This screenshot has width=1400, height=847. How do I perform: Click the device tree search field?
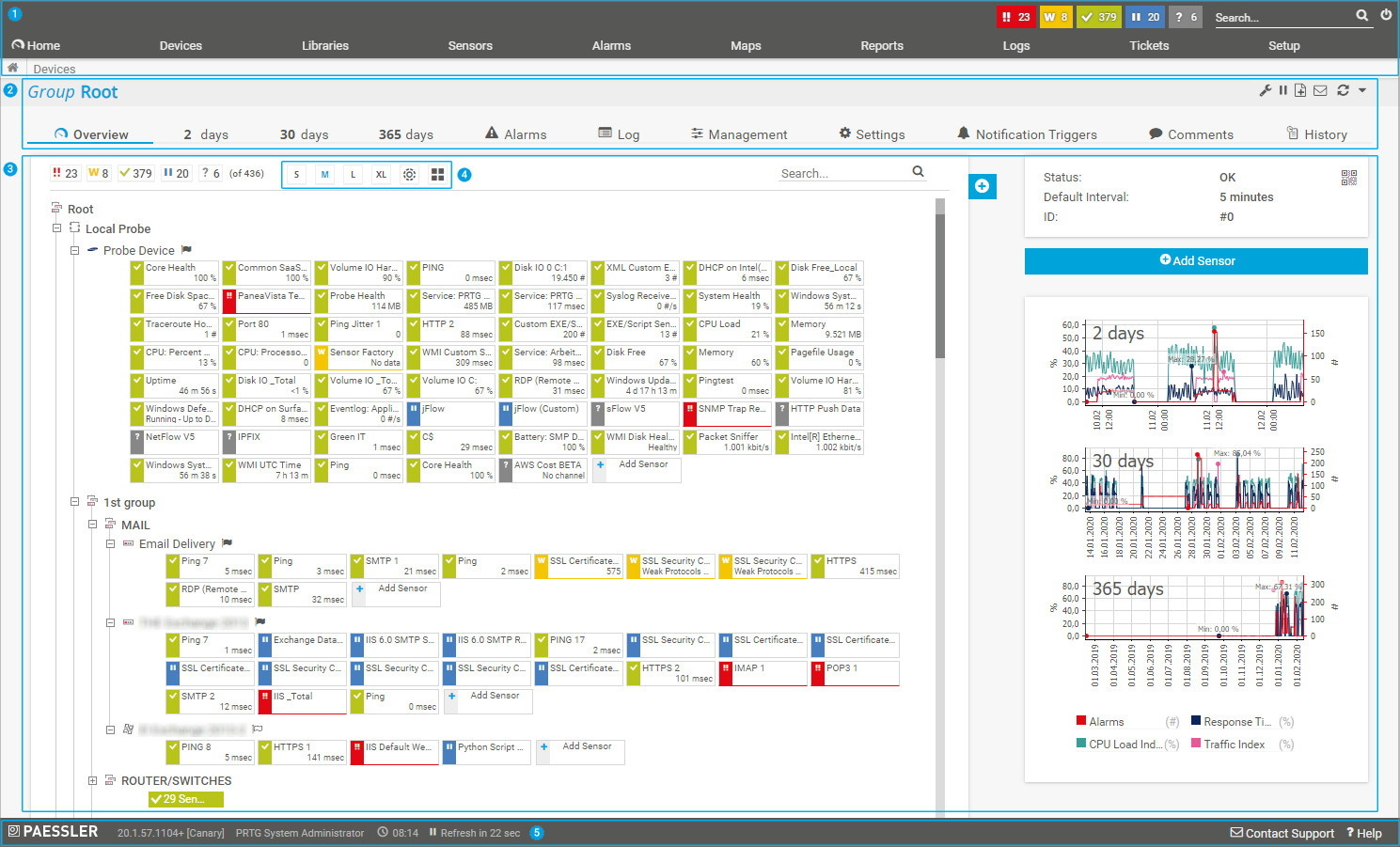pyautogui.click(x=842, y=173)
